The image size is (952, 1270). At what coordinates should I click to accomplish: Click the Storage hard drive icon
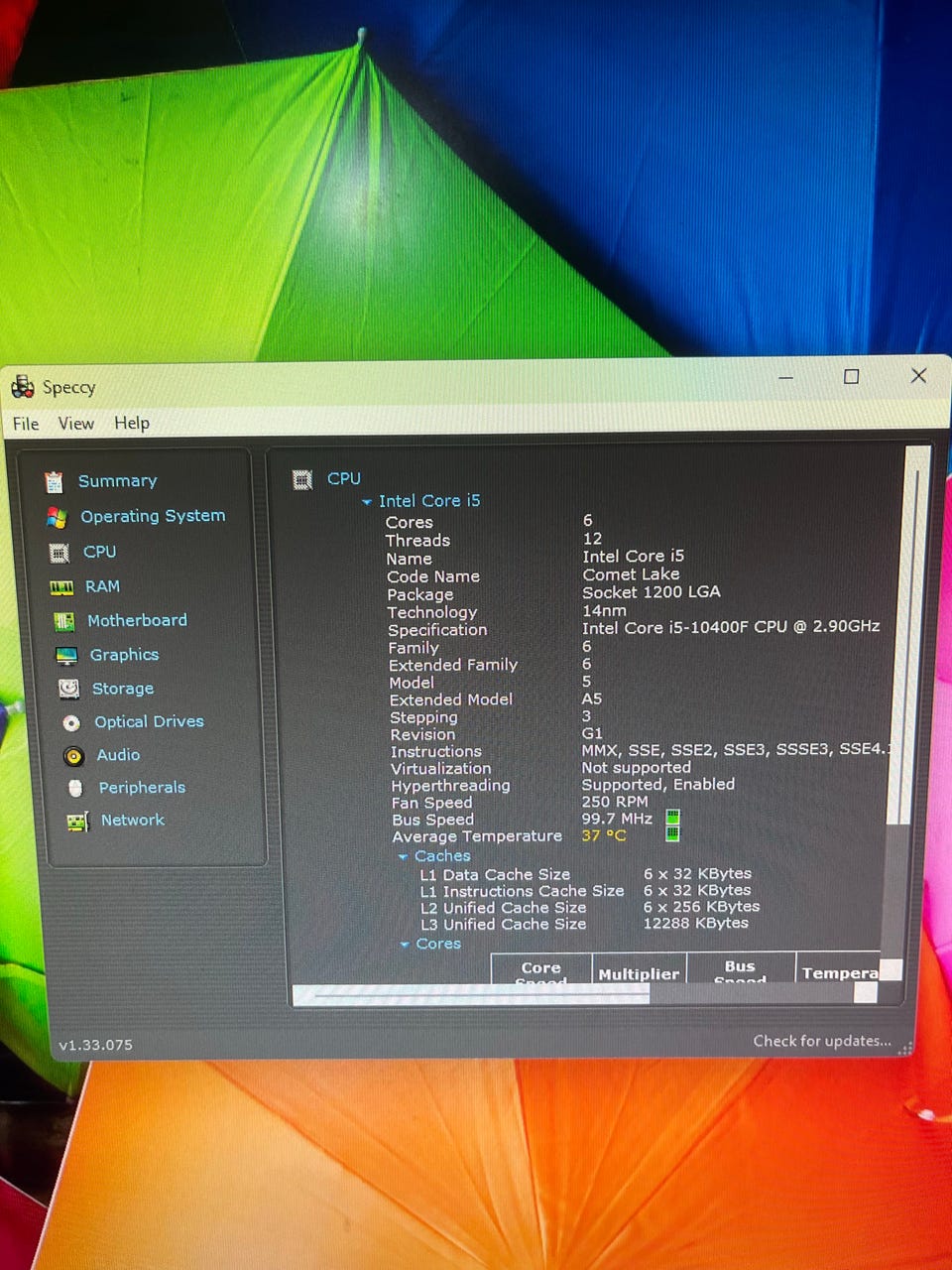(x=68, y=689)
